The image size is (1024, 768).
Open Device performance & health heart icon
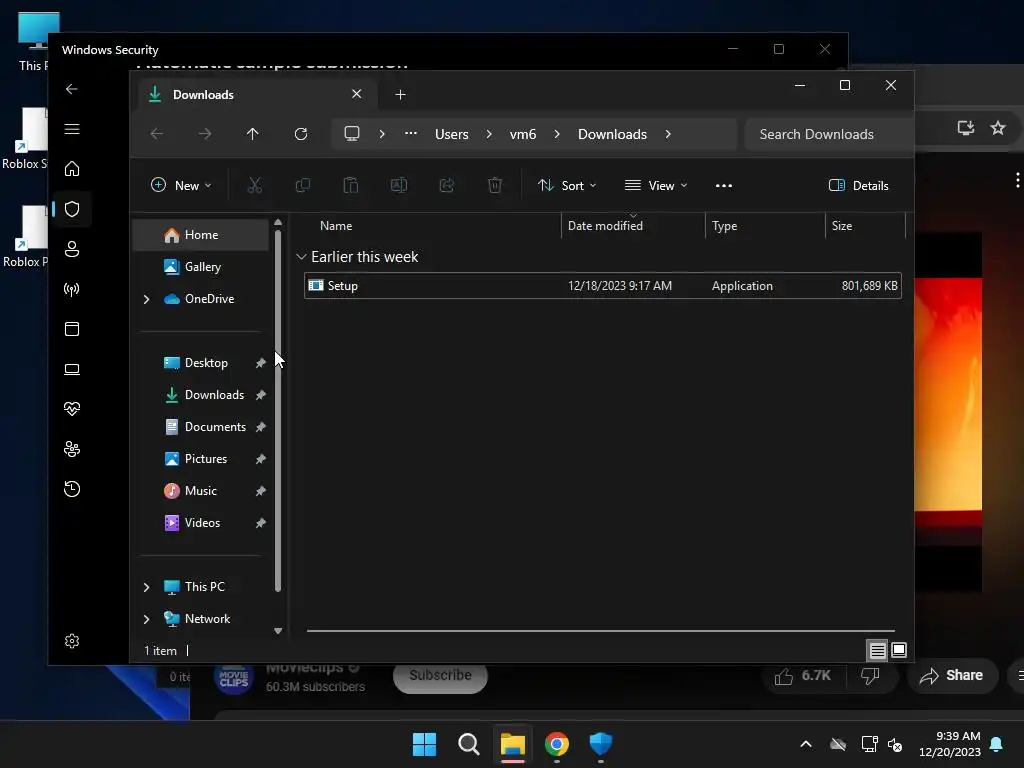tap(72, 409)
